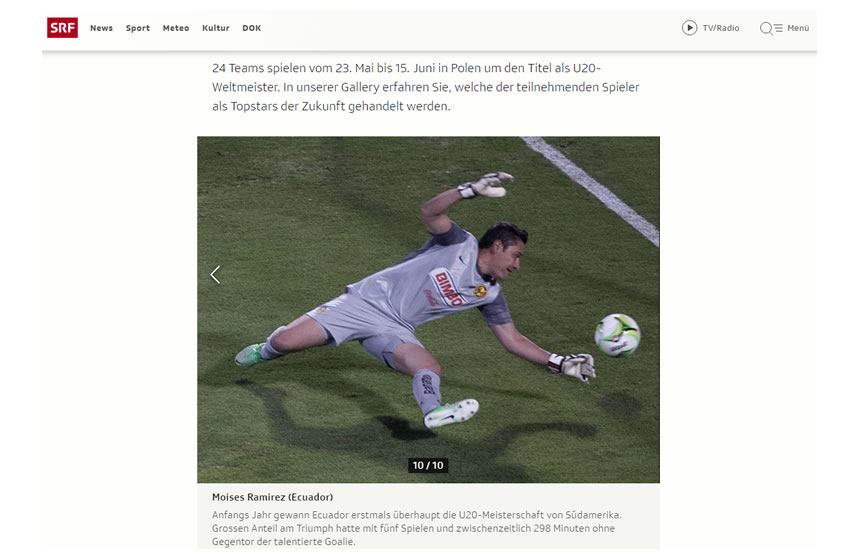Go to the News section
Viewport: 850px width, 560px height.
coord(101,28)
